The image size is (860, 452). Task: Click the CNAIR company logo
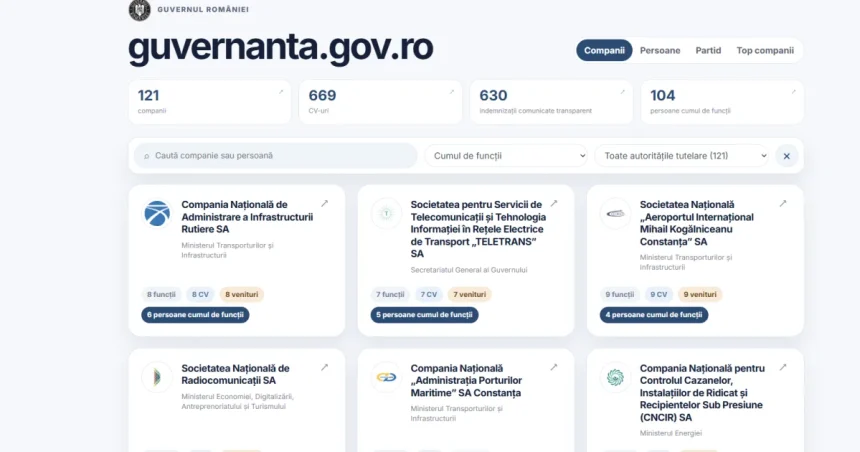[x=157, y=213]
